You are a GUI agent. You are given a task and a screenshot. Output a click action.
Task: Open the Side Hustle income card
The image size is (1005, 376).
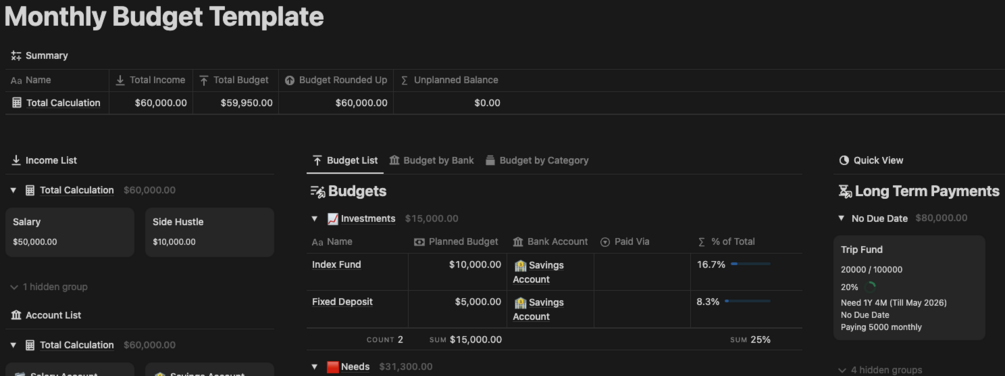pos(210,232)
